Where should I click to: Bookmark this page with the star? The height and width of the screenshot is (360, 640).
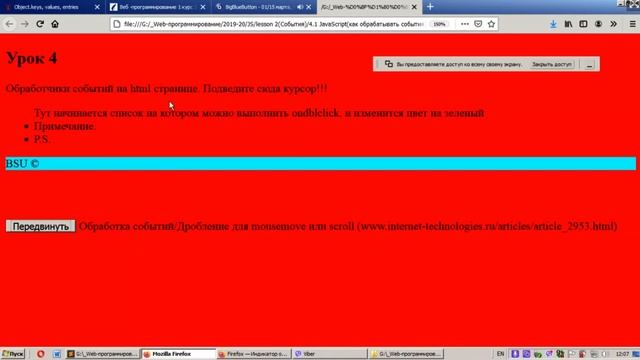pos(491,24)
